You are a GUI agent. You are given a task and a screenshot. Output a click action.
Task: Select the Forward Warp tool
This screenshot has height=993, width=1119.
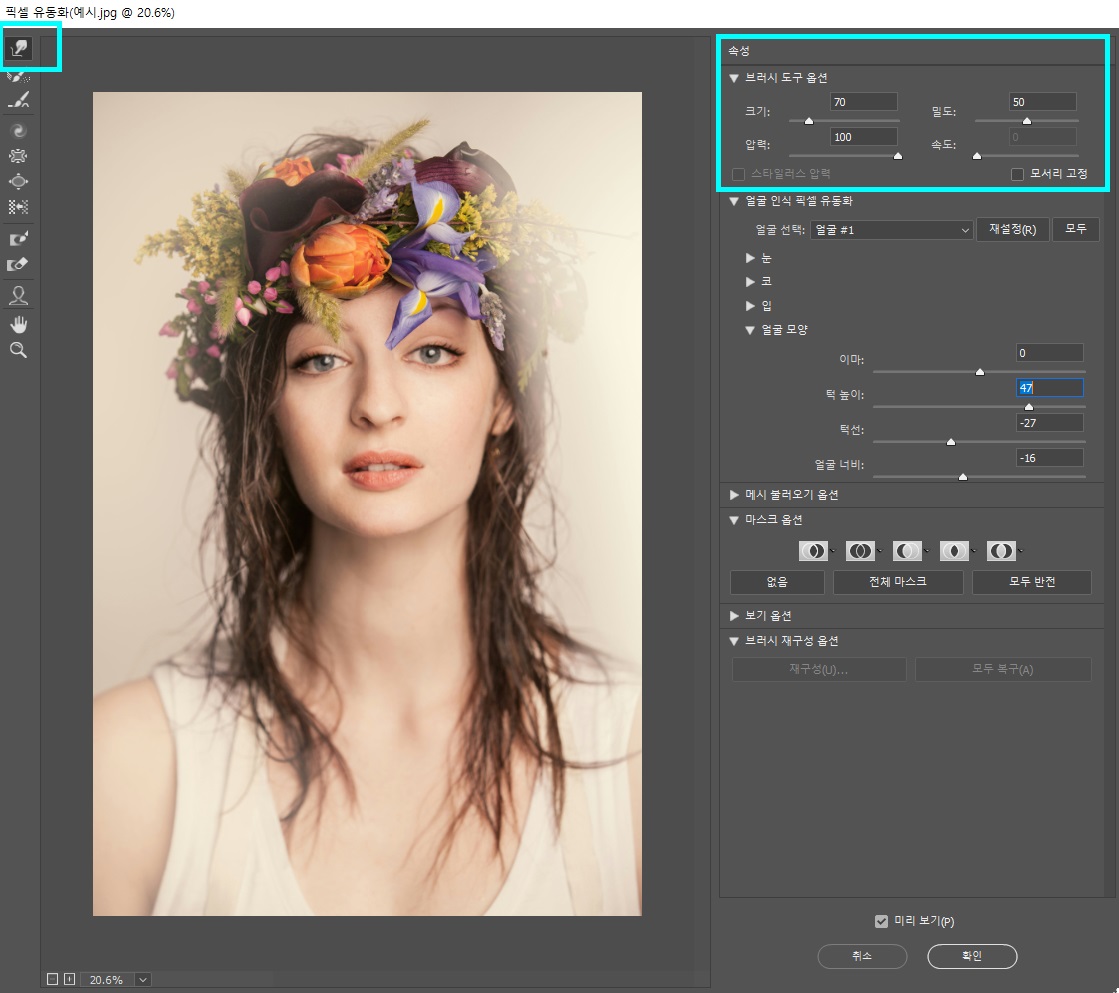coord(19,48)
